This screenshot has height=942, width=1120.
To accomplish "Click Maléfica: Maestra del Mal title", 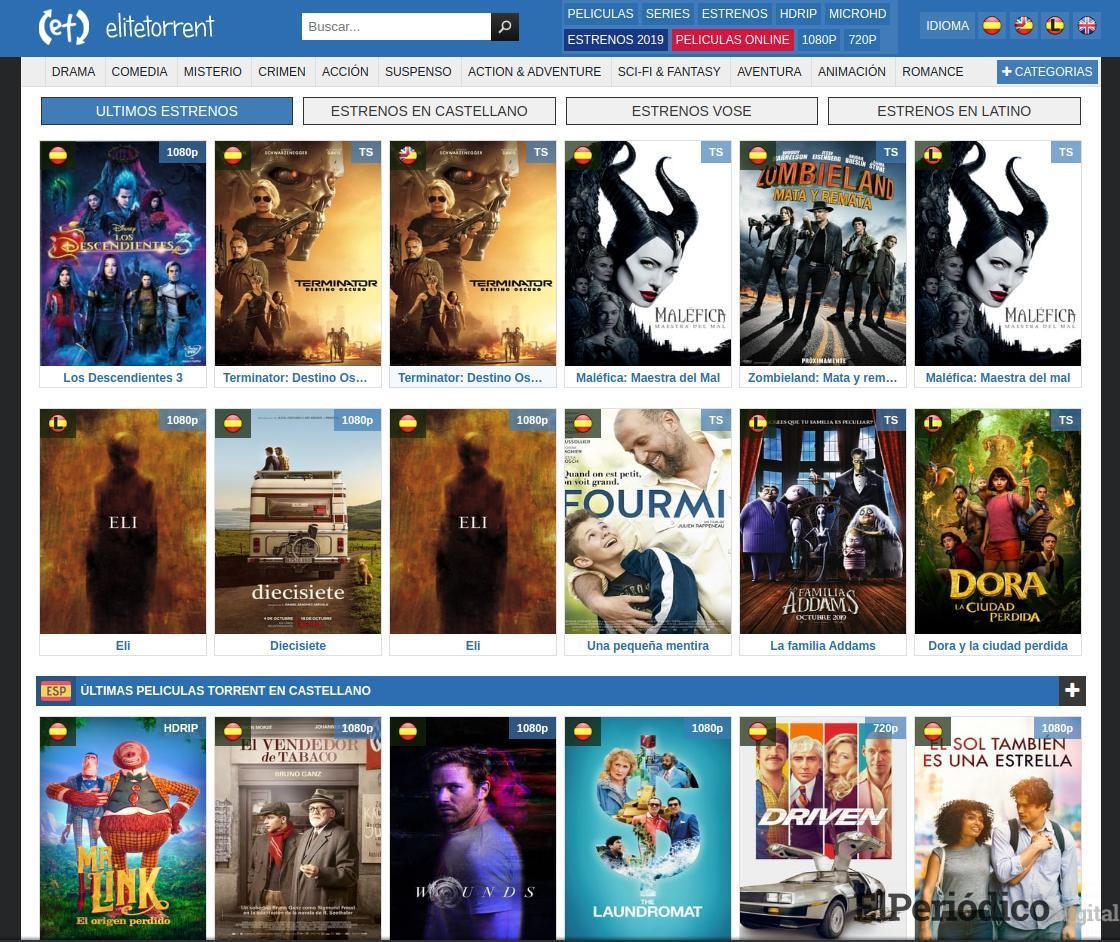I will pos(648,378).
